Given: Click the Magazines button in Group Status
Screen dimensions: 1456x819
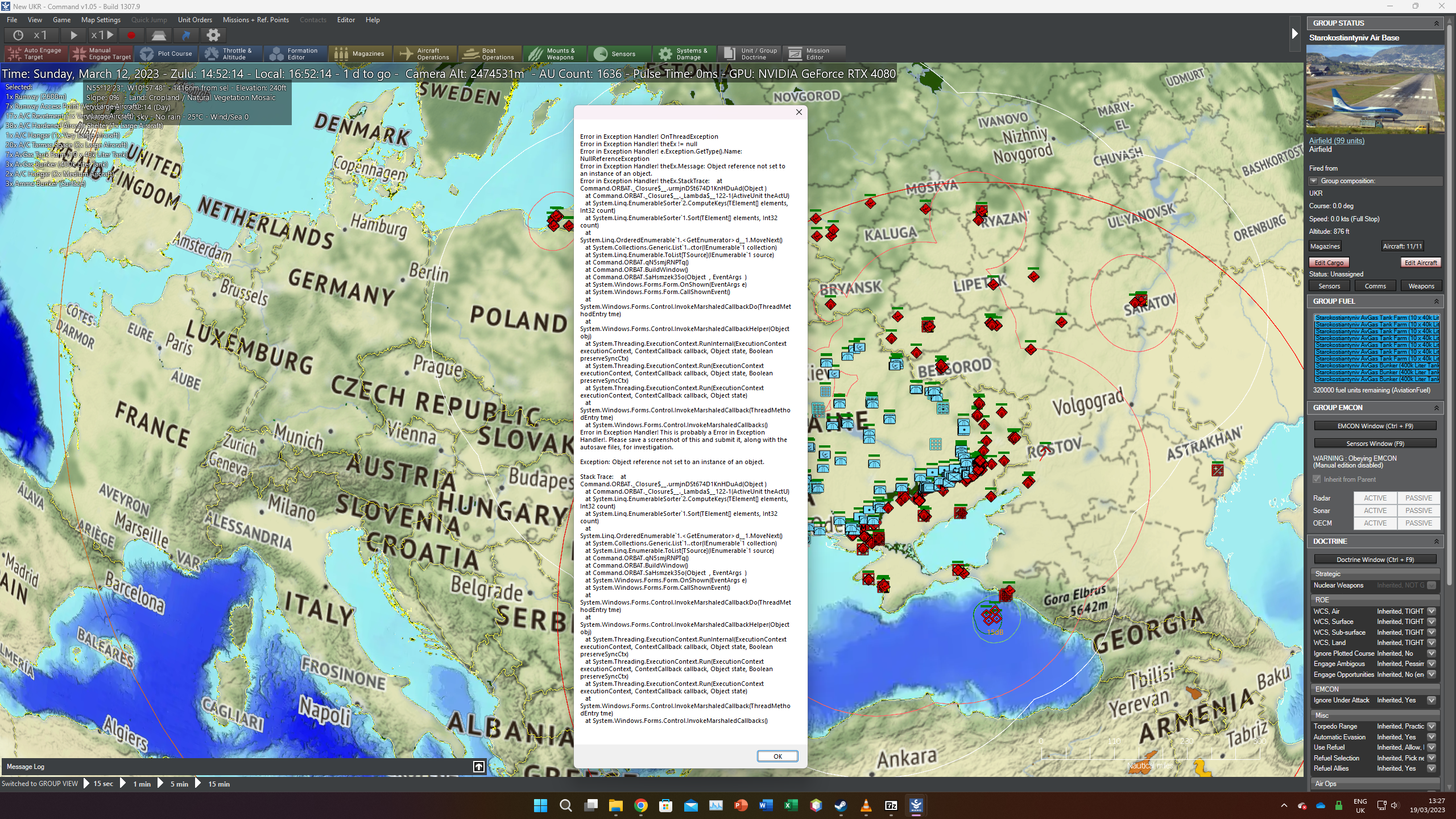Looking at the screenshot, I should (1325, 246).
